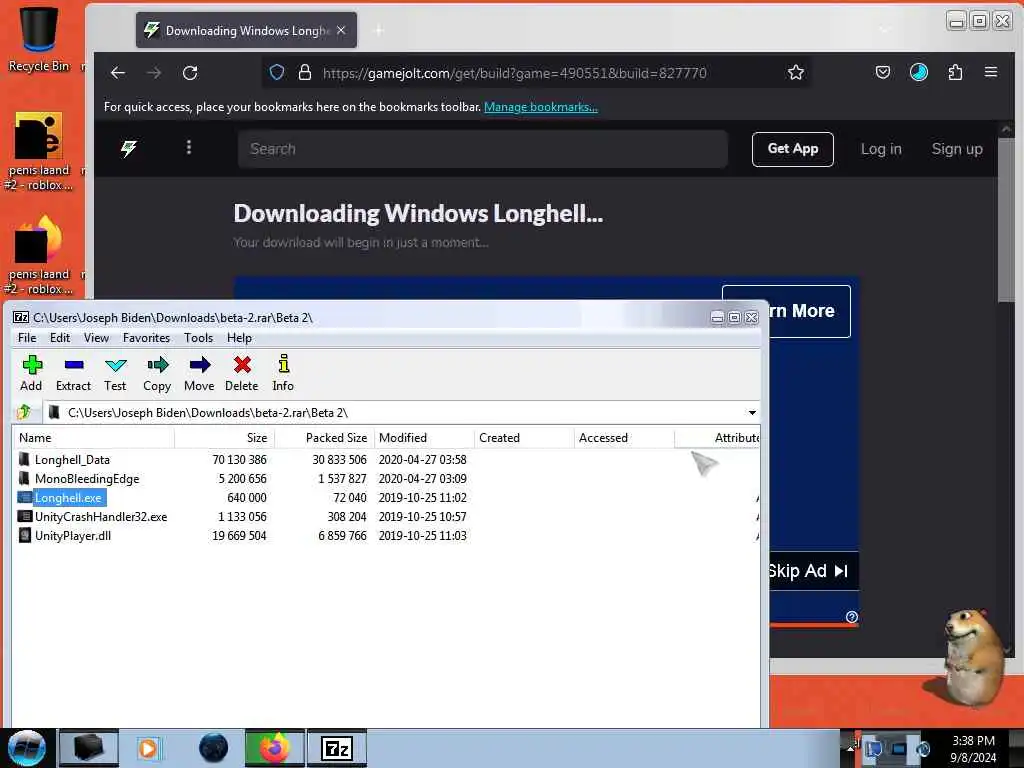Click the Log in link

point(881,149)
